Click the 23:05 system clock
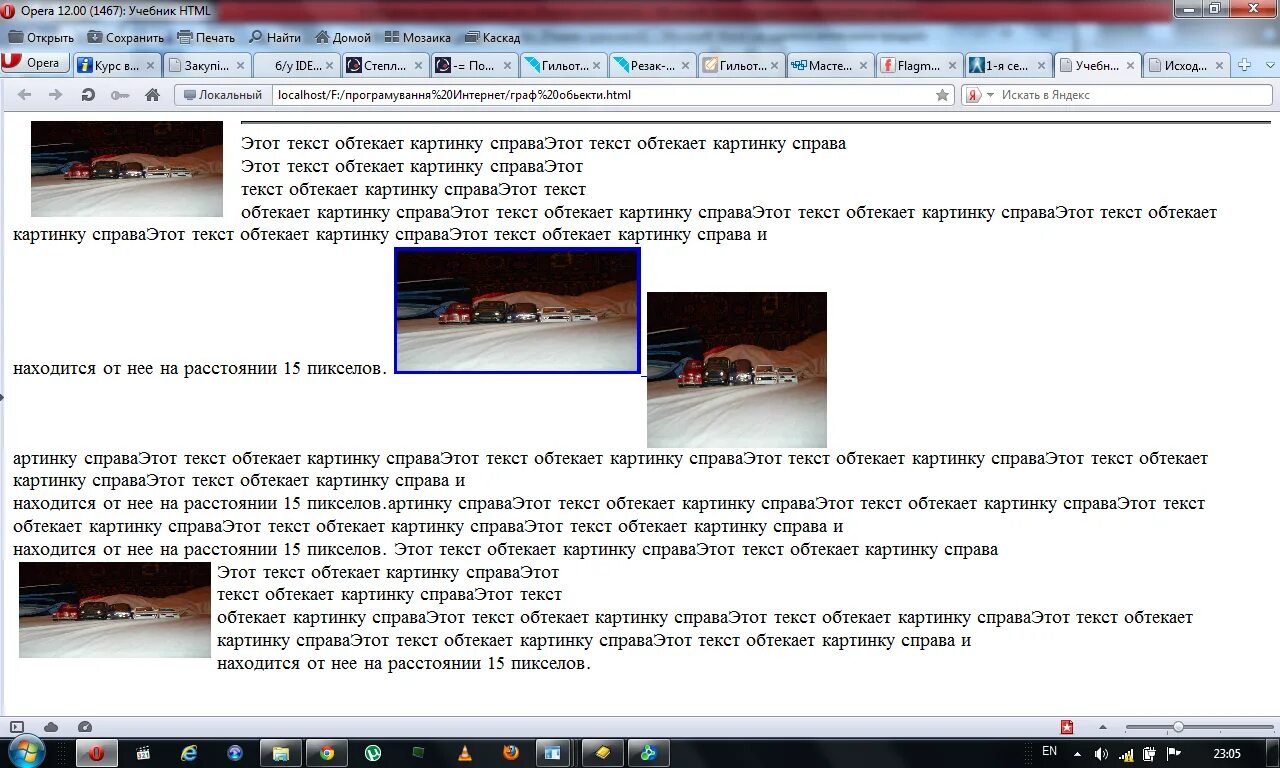This screenshot has width=1280, height=768. pos(1227,753)
